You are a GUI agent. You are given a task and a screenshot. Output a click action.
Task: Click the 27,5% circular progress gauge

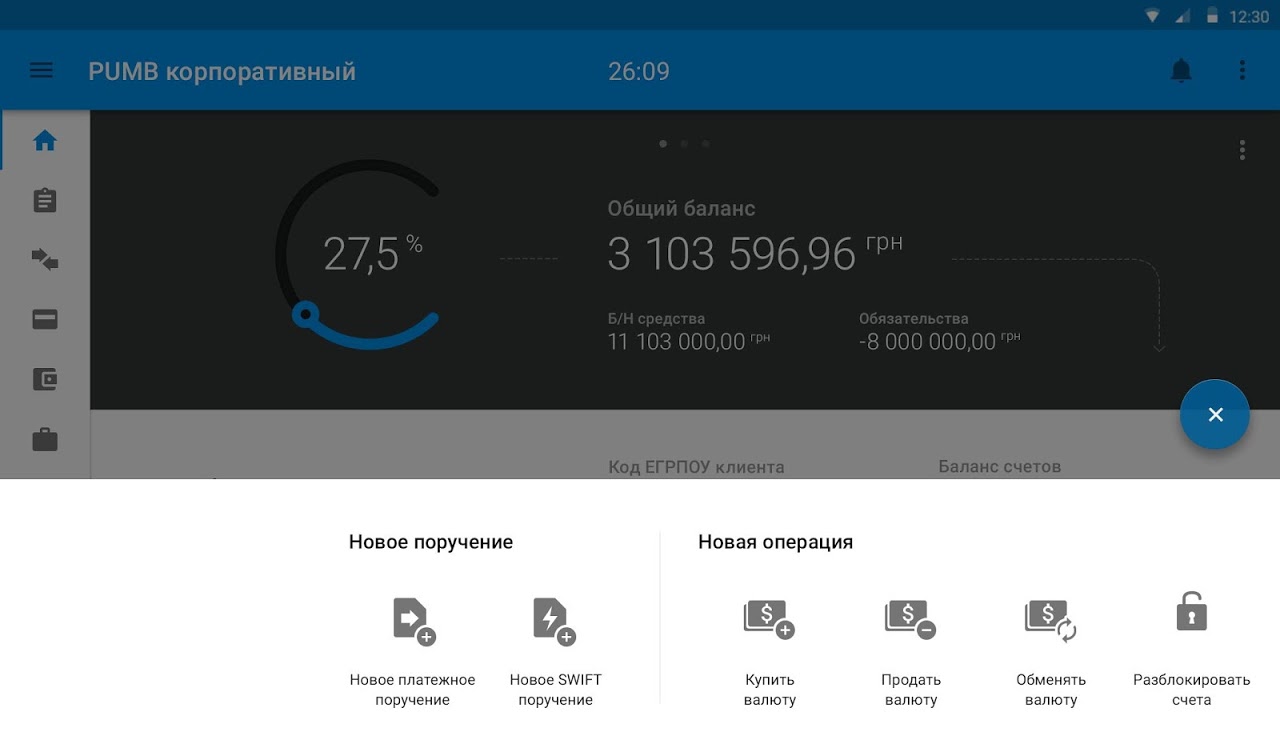(x=359, y=255)
